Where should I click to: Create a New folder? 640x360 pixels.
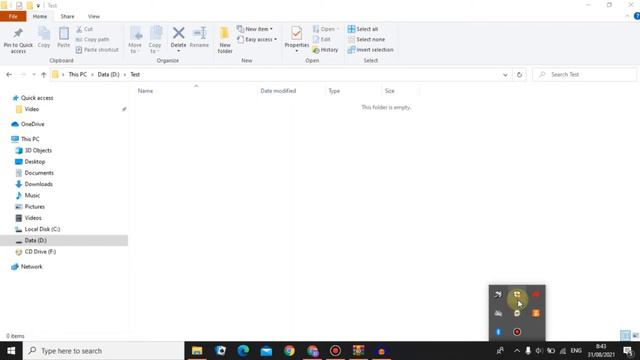(x=225, y=40)
